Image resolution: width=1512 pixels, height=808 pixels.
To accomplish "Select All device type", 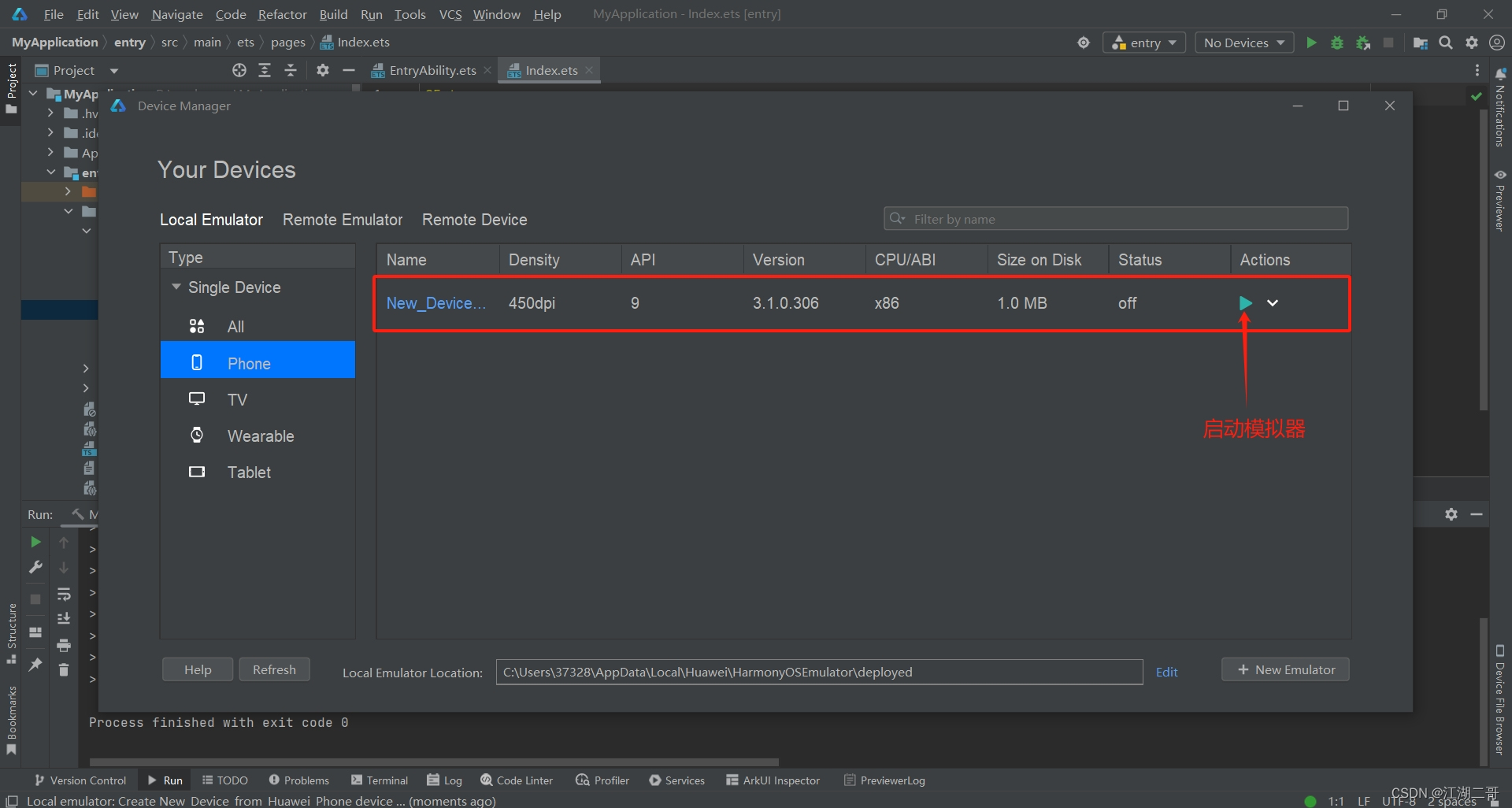I will pyautogui.click(x=258, y=326).
